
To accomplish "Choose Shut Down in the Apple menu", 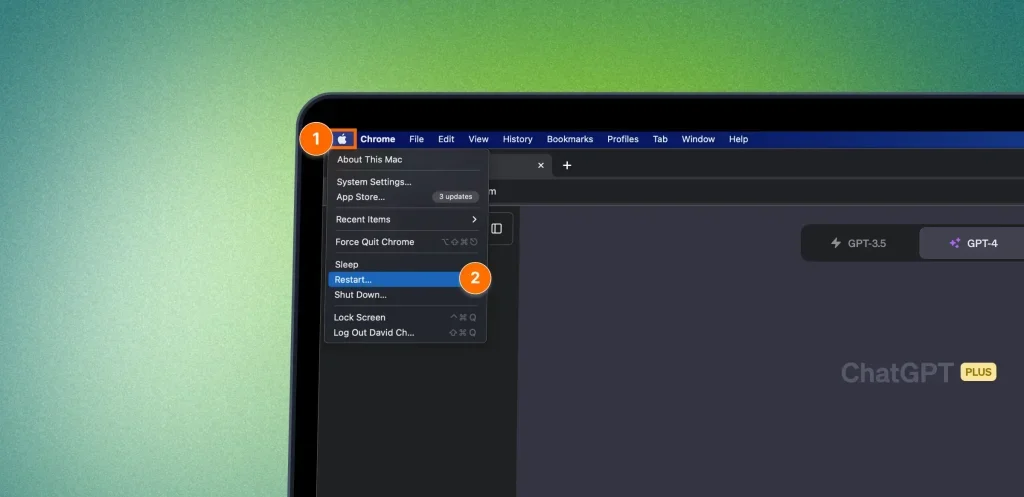I will point(360,295).
